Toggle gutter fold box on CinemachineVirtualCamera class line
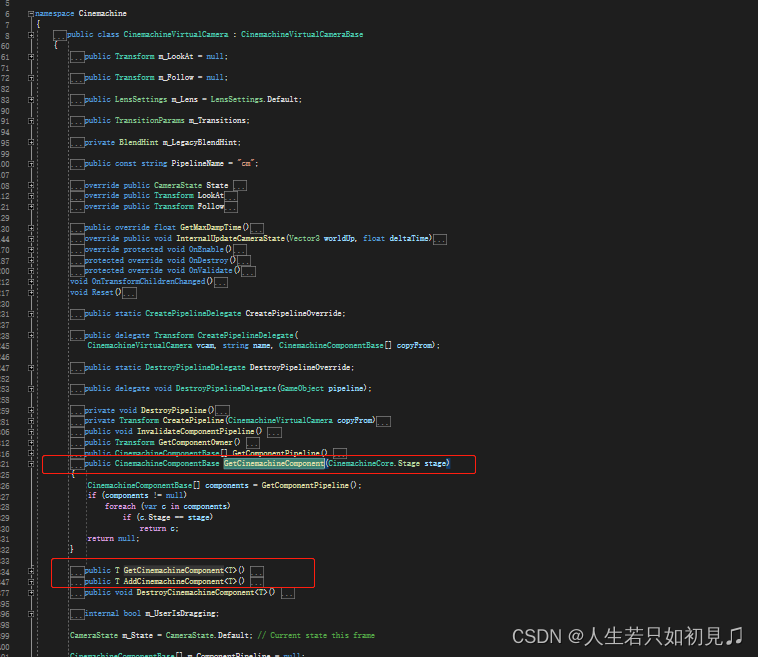This screenshot has height=657, width=758. [31, 35]
